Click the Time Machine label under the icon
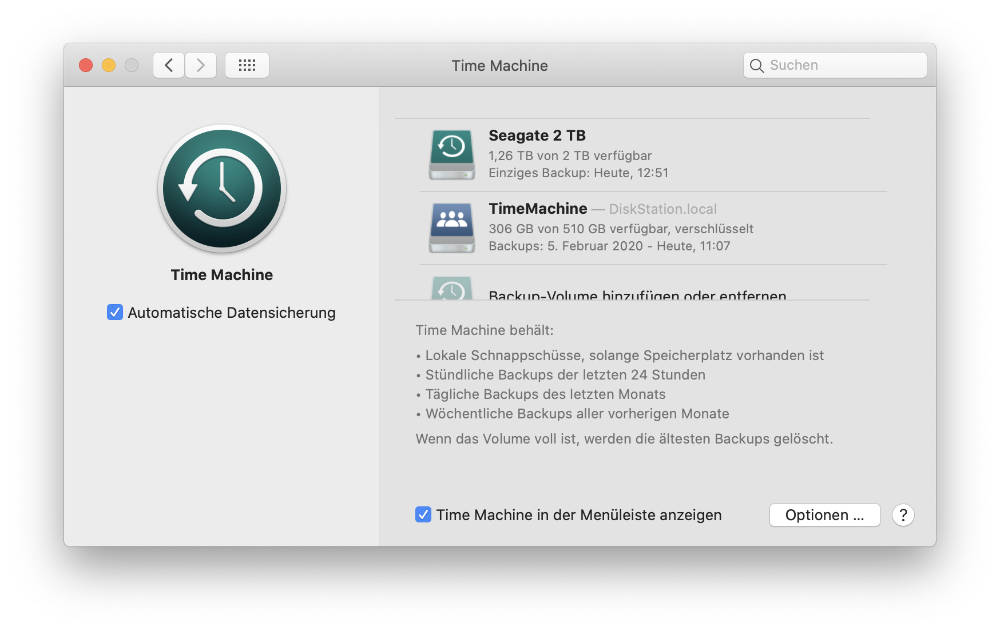Screen dimensions: 1000x631 (x=222, y=275)
